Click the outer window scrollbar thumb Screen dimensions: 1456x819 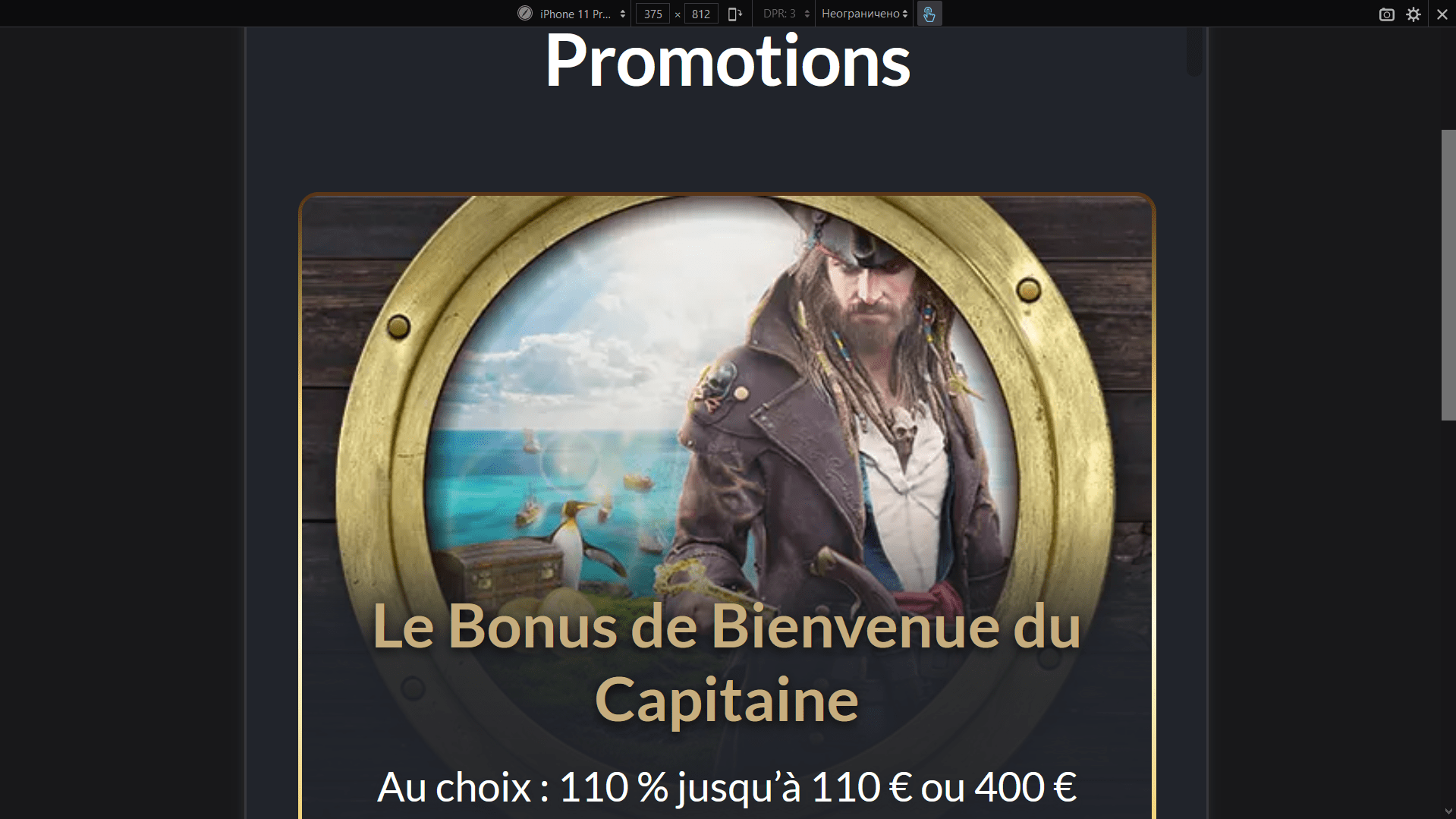pos(1448,275)
